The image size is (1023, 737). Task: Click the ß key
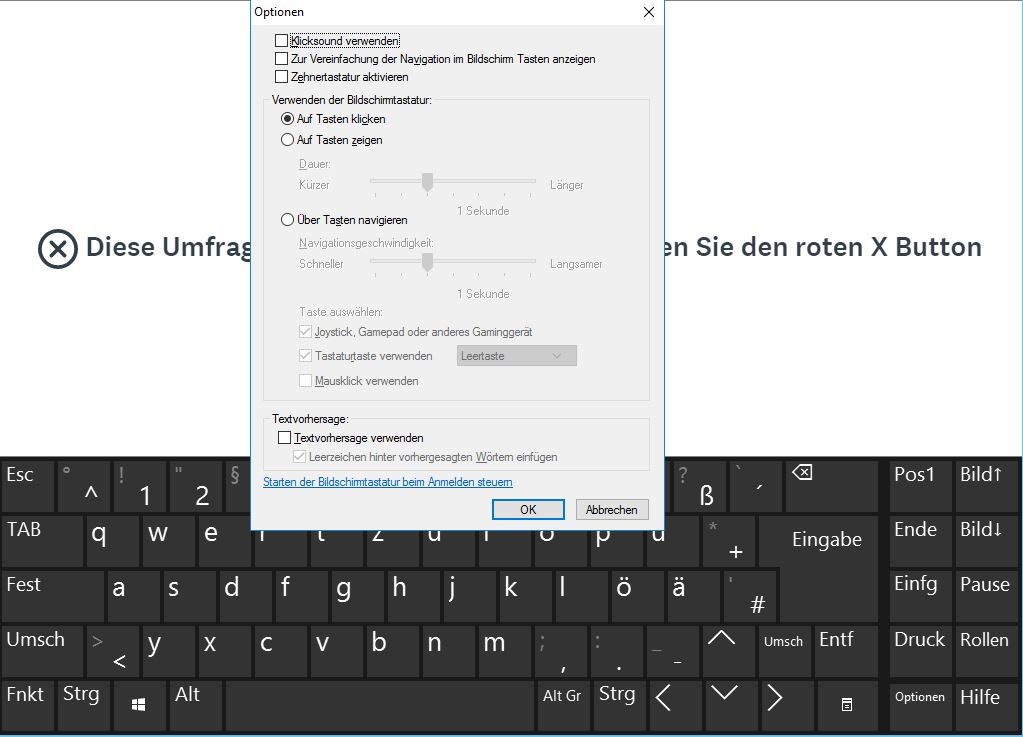[x=701, y=486]
